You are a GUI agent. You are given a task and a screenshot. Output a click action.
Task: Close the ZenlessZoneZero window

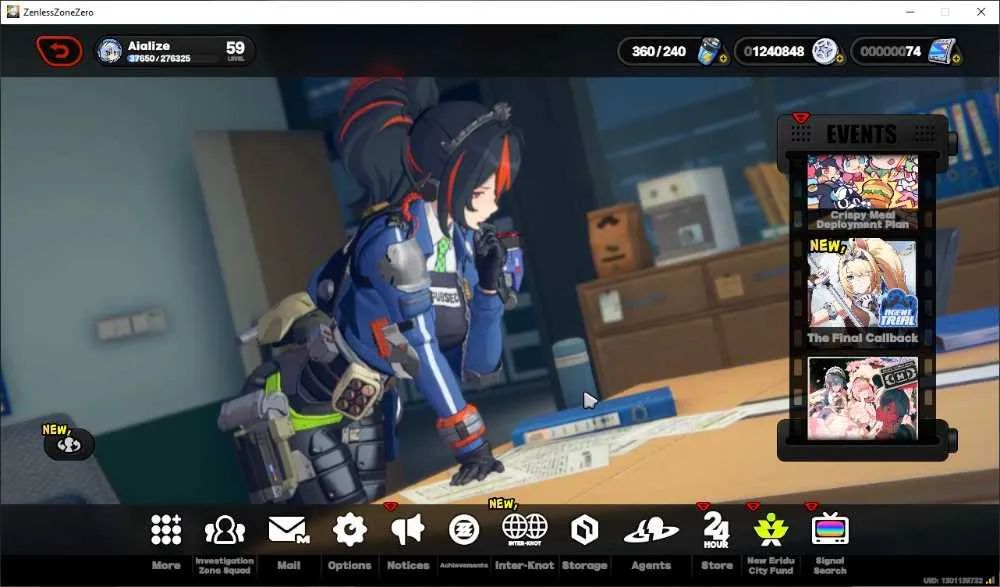(981, 12)
